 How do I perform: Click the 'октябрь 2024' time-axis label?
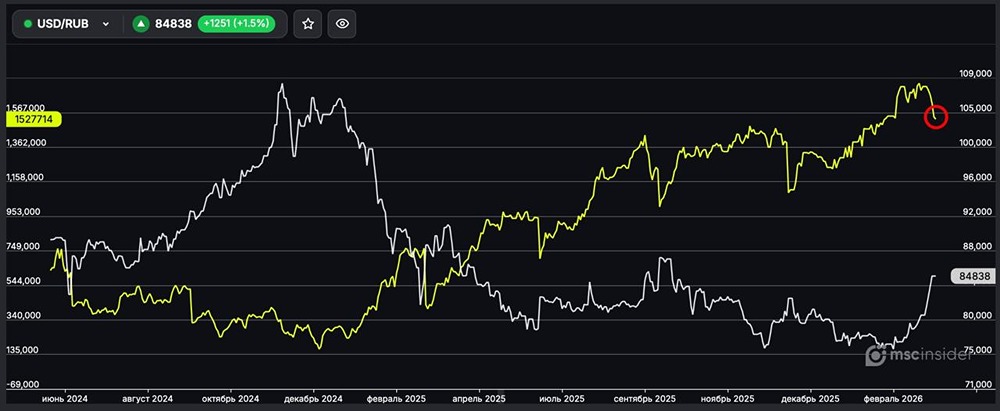coord(230,399)
